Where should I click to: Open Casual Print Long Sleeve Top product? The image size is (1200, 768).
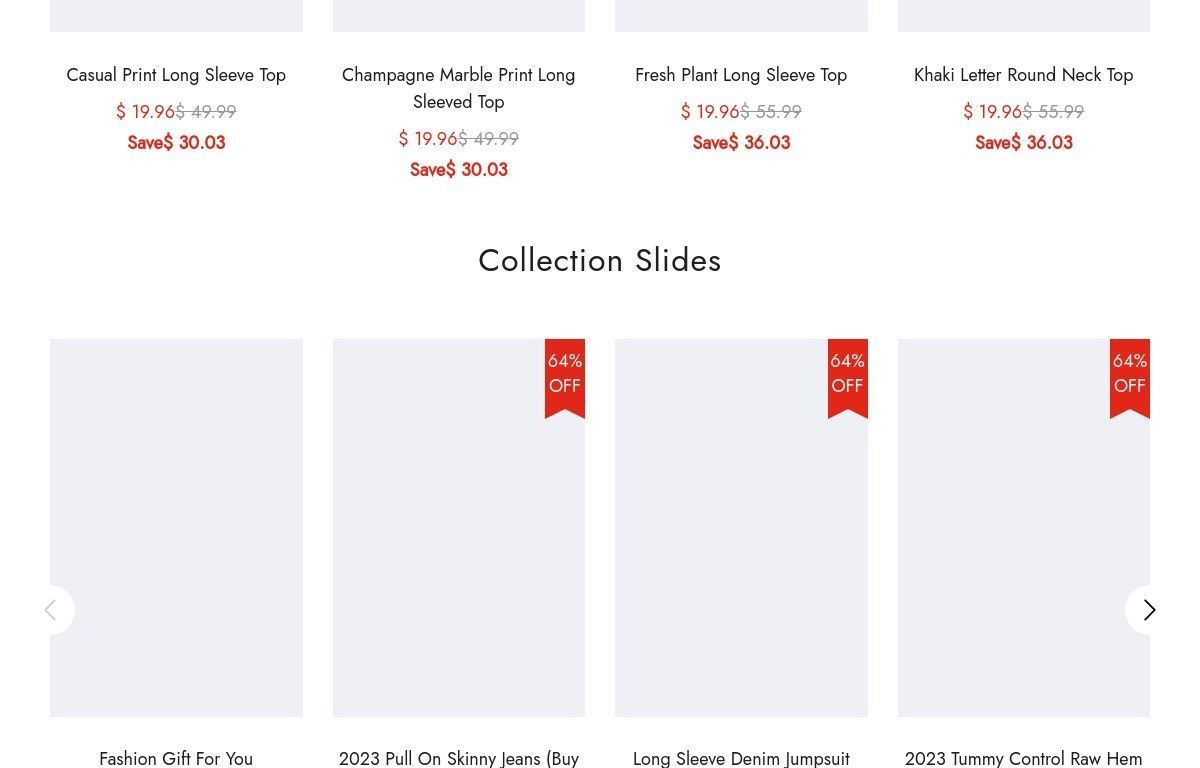(176, 75)
